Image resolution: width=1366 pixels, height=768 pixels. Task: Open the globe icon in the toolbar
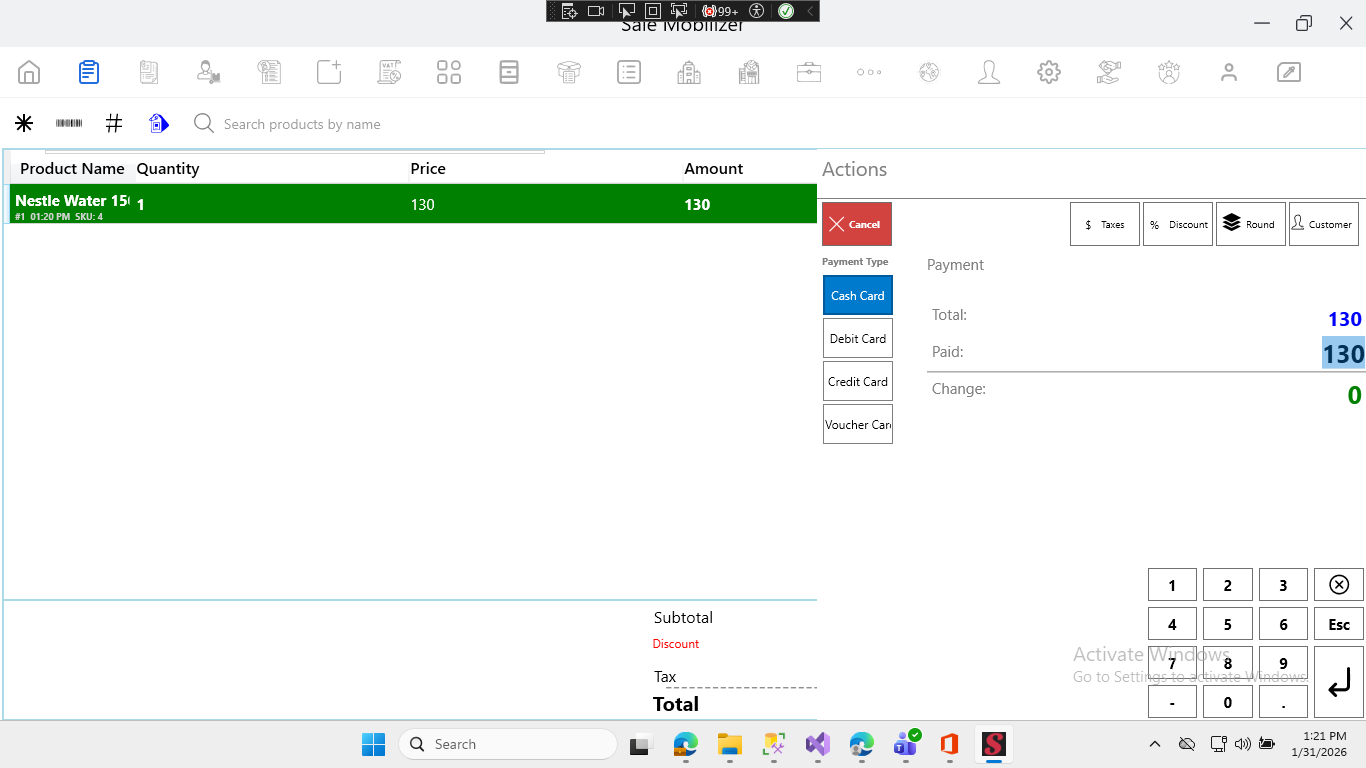click(x=928, y=72)
